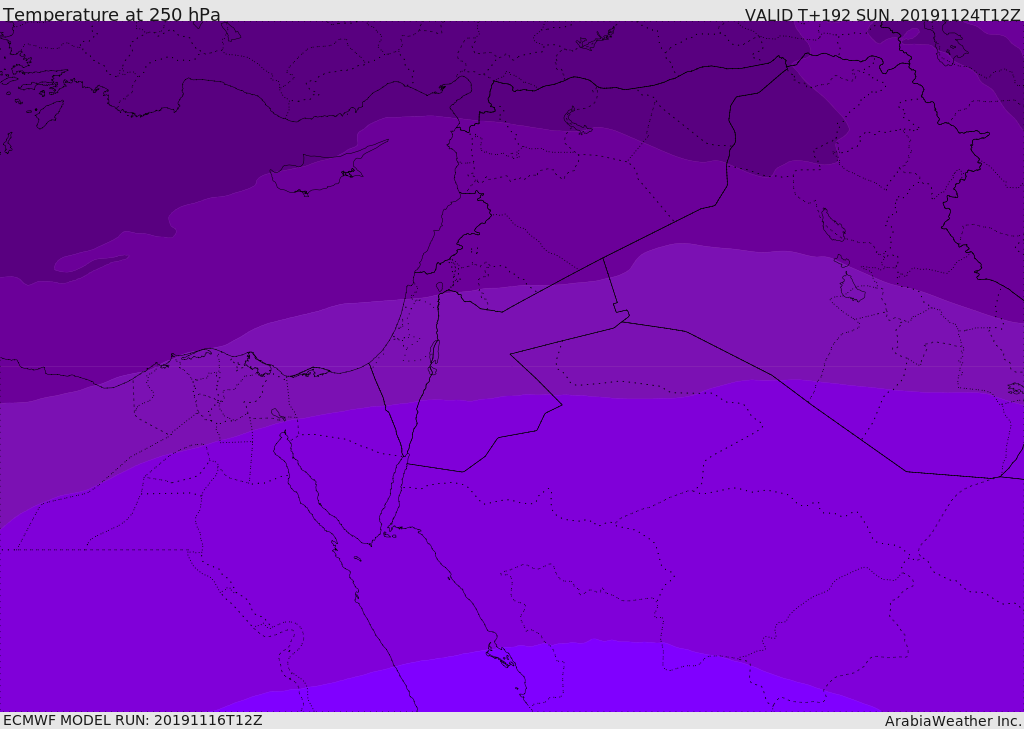Click the 'Temperature at 250 hPa' title text
The height and width of the screenshot is (729, 1024).
click(112, 14)
